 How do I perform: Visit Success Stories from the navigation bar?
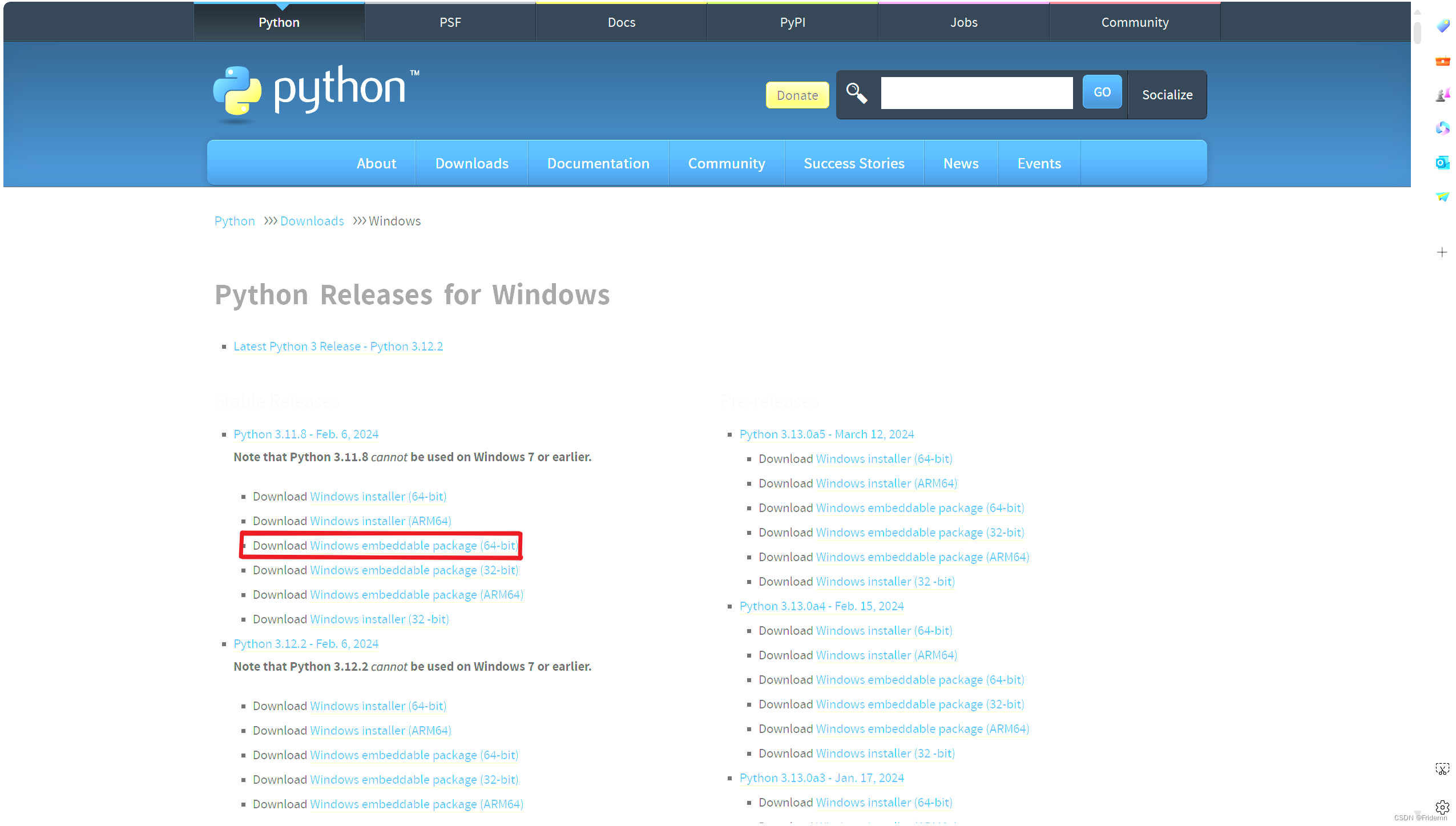point(854,163)
